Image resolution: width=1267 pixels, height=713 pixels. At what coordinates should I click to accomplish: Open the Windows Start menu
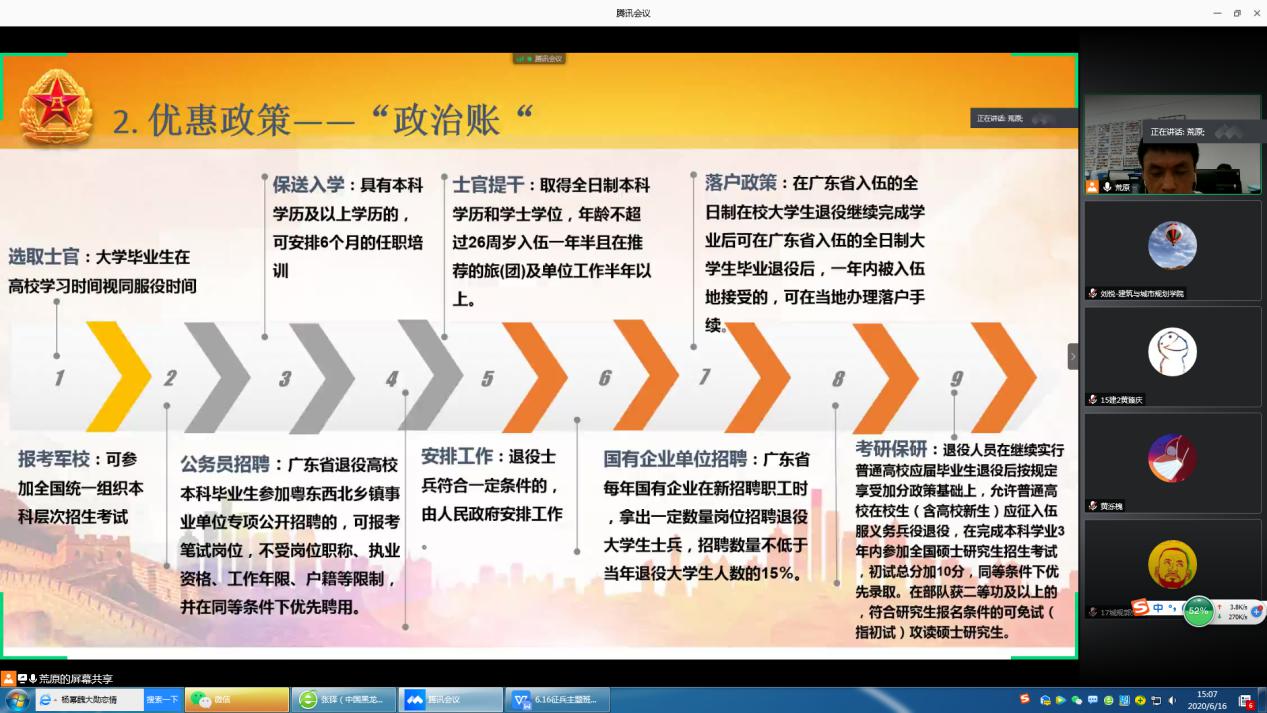coord(17,700)
